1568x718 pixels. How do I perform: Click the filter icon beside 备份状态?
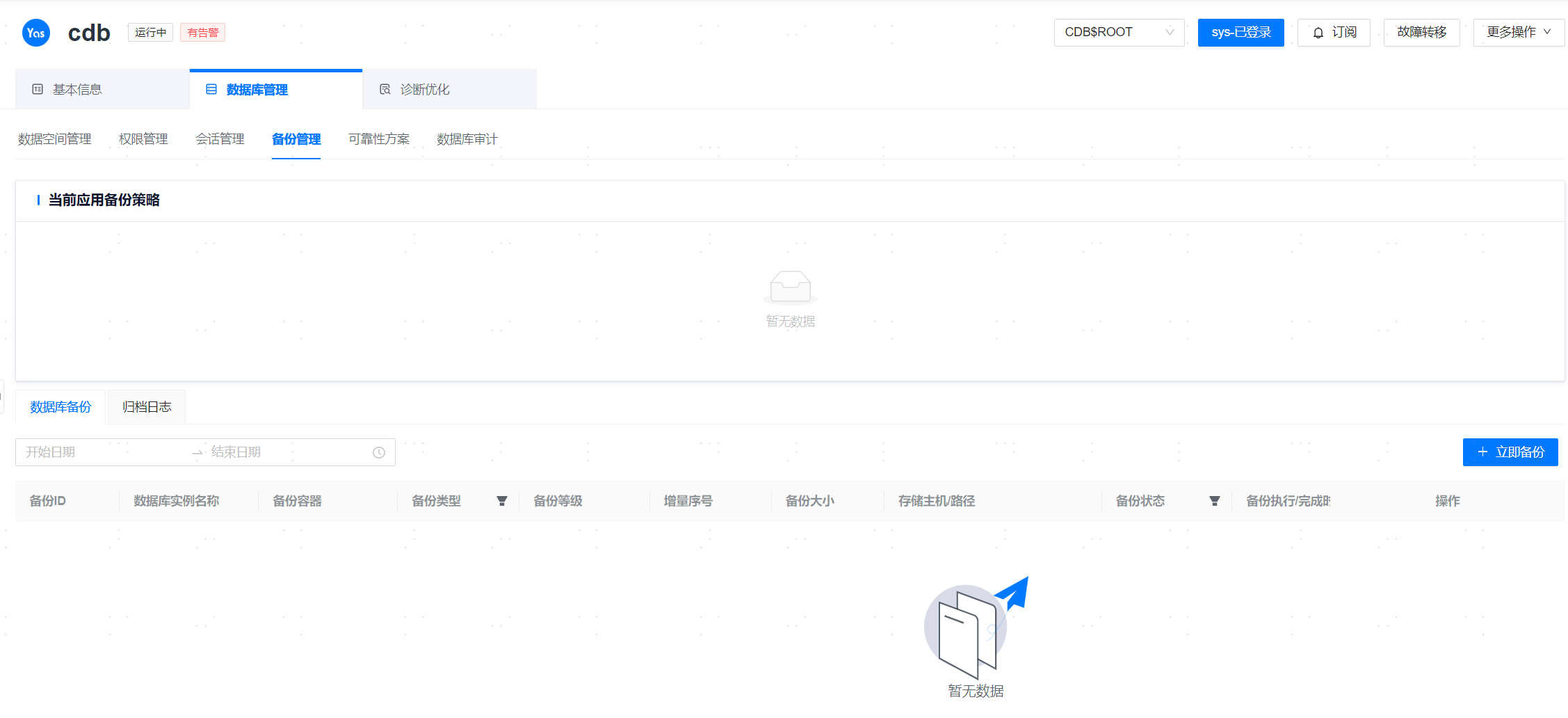pos(1214,501)
